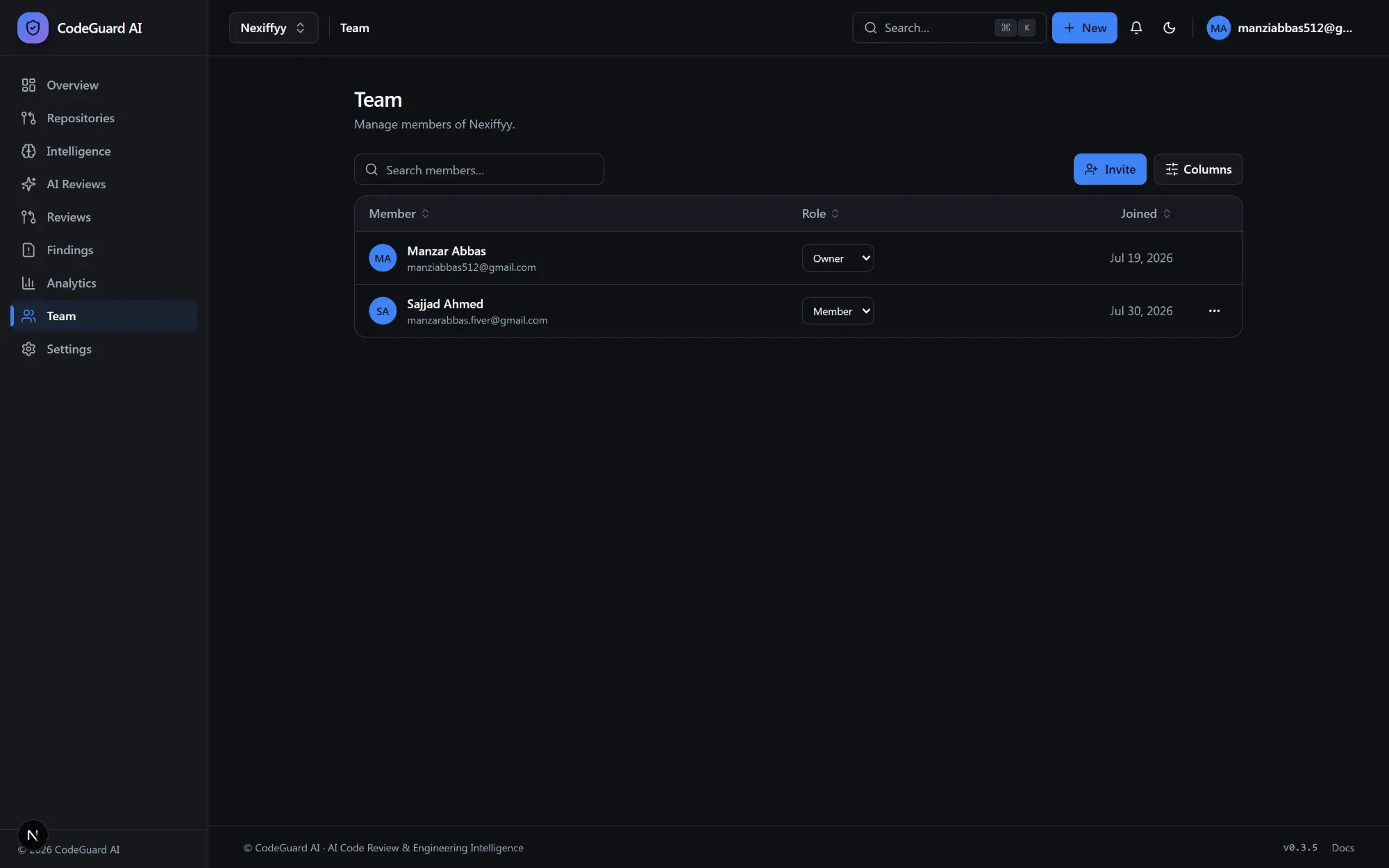Click the Repositories branch icon in sidebar
1389x868 pixels.
28,118
